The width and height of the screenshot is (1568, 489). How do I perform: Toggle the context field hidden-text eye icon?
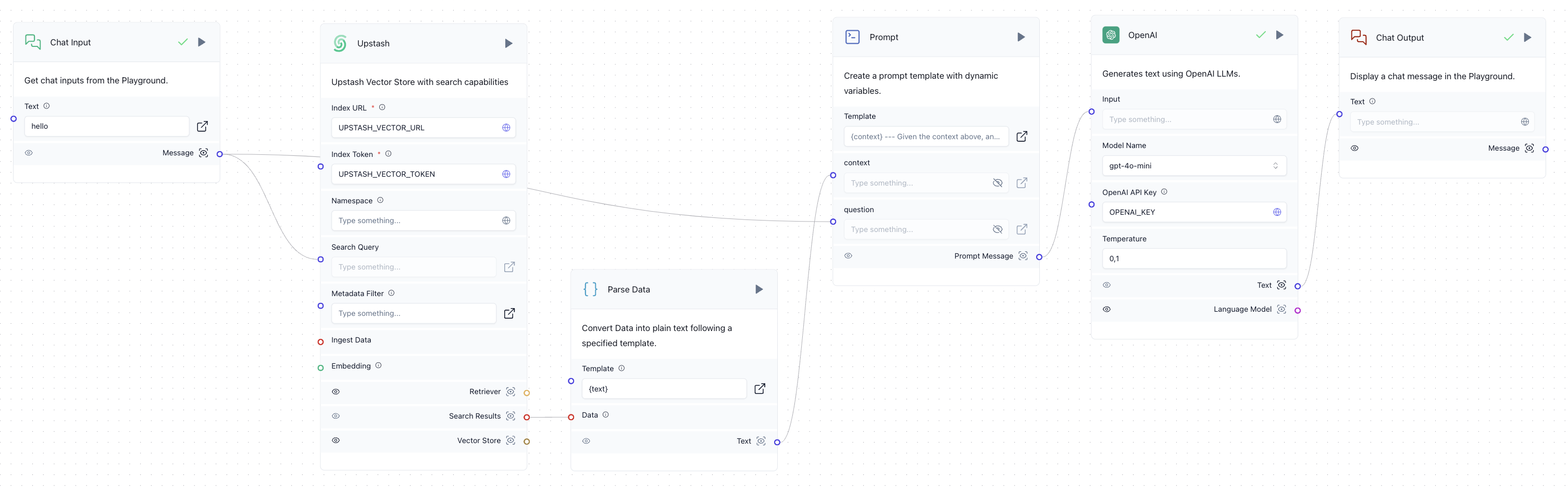(x=998, y=182)
